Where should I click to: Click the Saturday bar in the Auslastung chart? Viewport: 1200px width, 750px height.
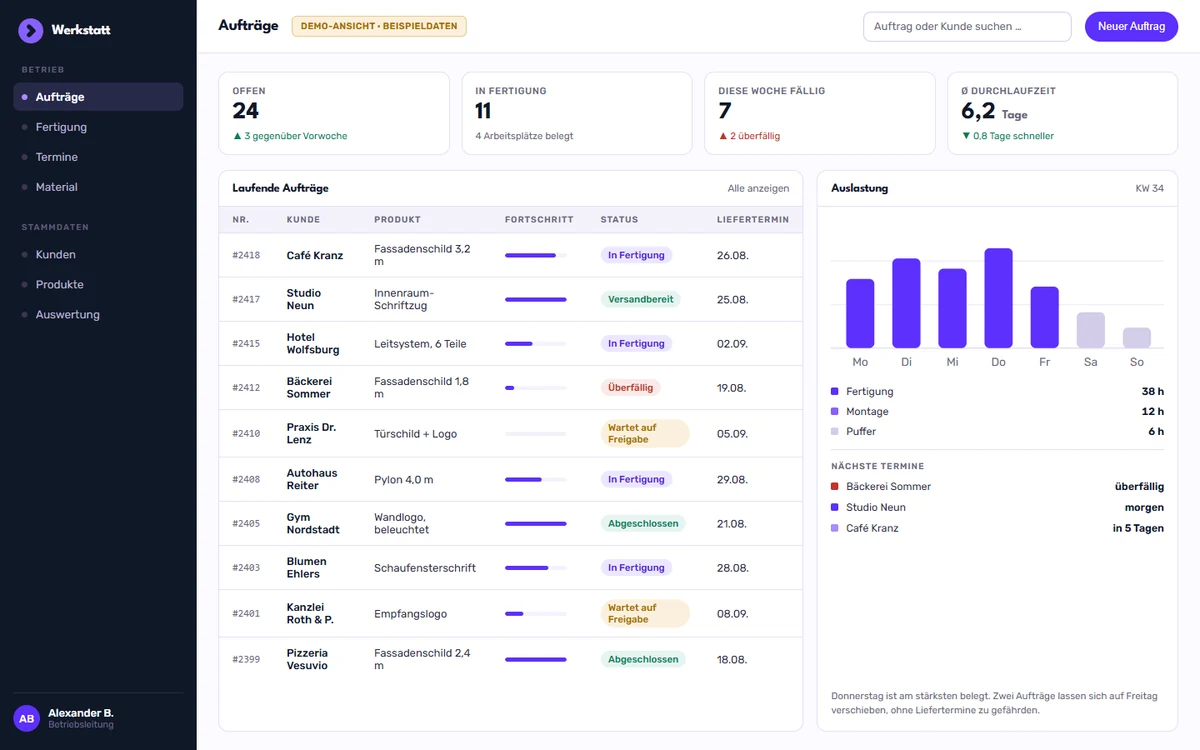(1091, 330)
